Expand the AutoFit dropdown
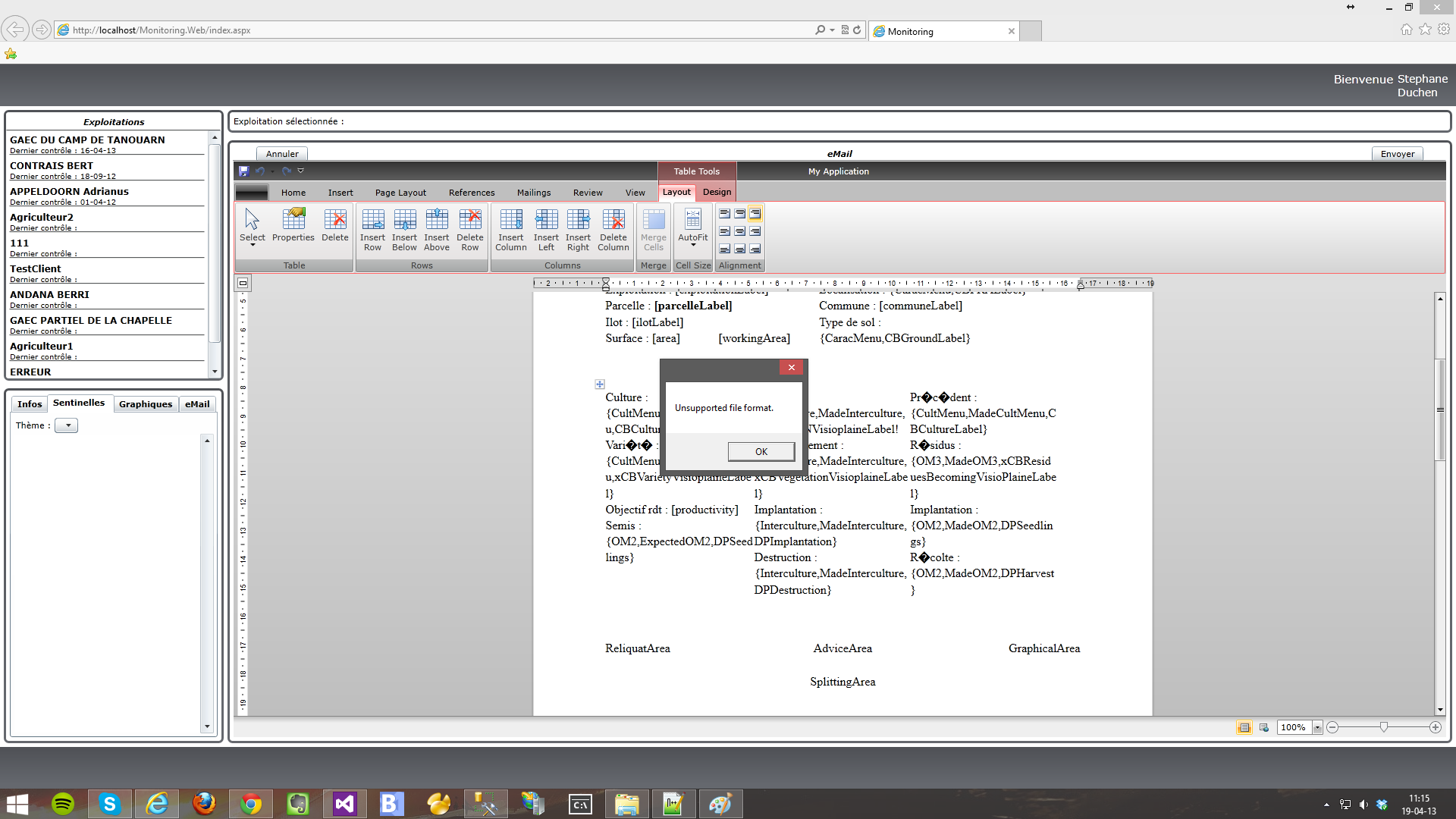 coord(692,229)
